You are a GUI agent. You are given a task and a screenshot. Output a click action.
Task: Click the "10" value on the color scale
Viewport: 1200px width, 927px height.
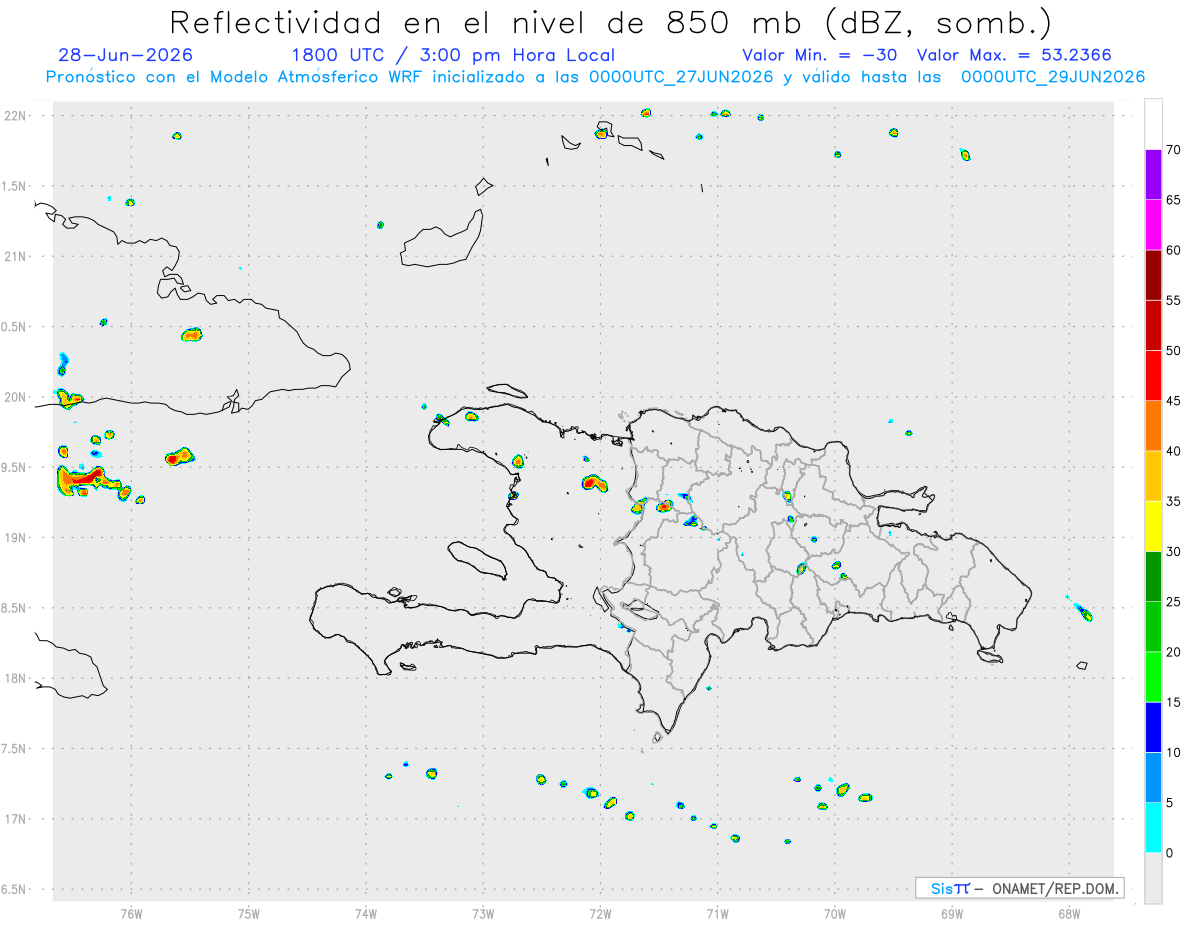pyautogui.click(x=1174, y=753)
